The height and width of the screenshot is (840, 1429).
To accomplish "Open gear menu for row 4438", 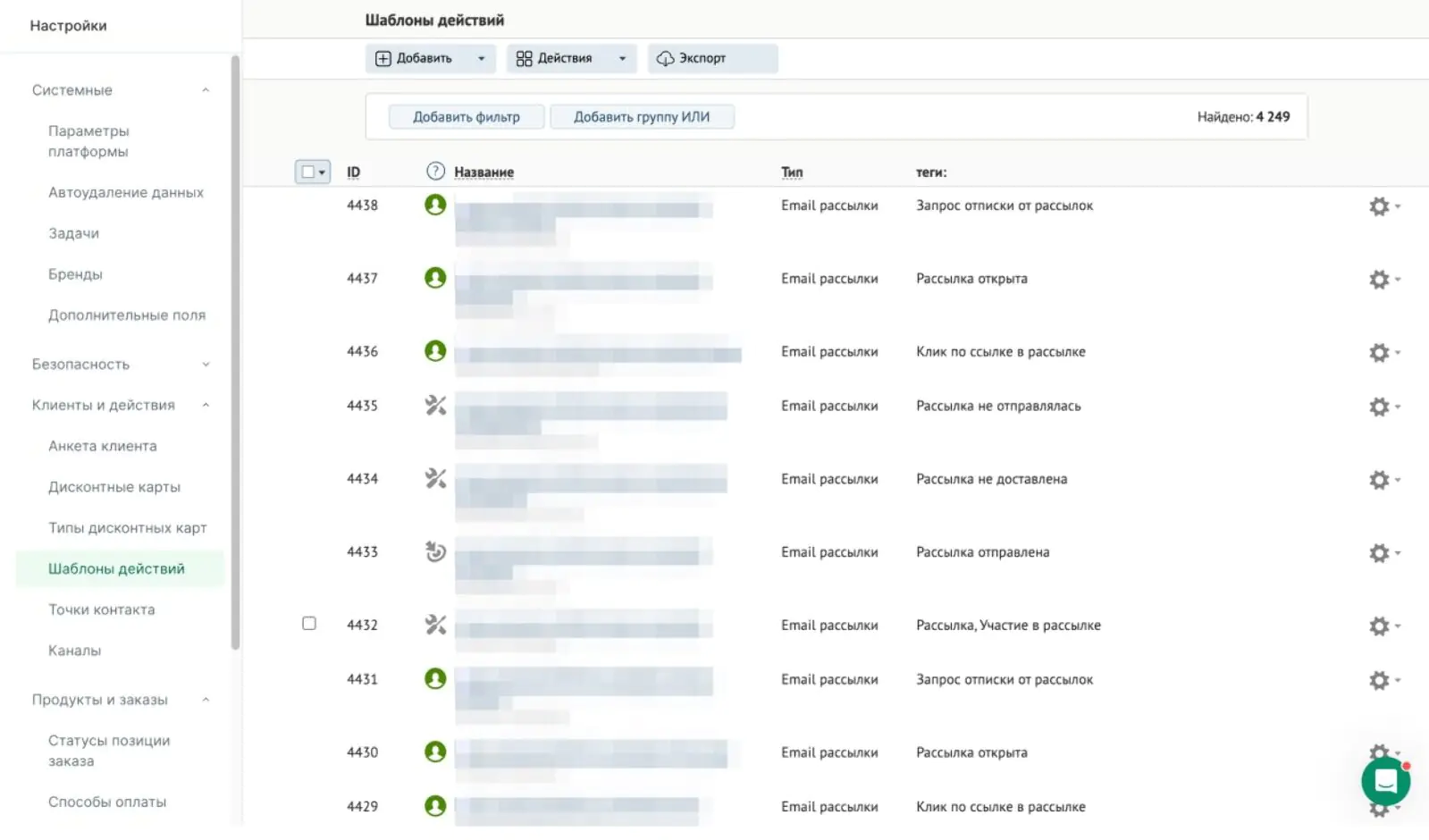I will point(1384,206).
